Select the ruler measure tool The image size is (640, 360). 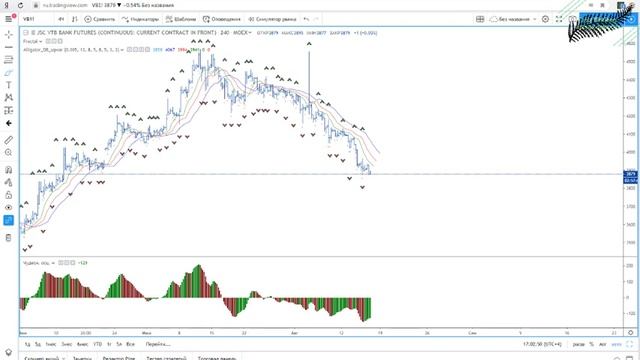click(8, 140)
